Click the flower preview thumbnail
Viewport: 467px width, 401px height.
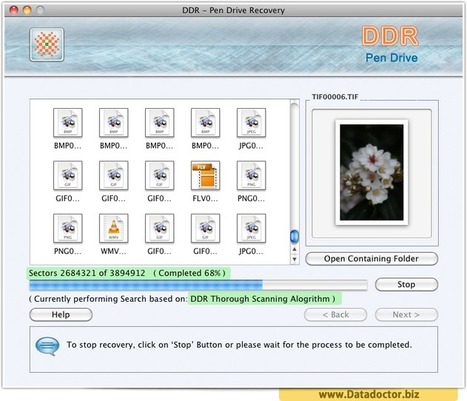click(x=372, y=173)
